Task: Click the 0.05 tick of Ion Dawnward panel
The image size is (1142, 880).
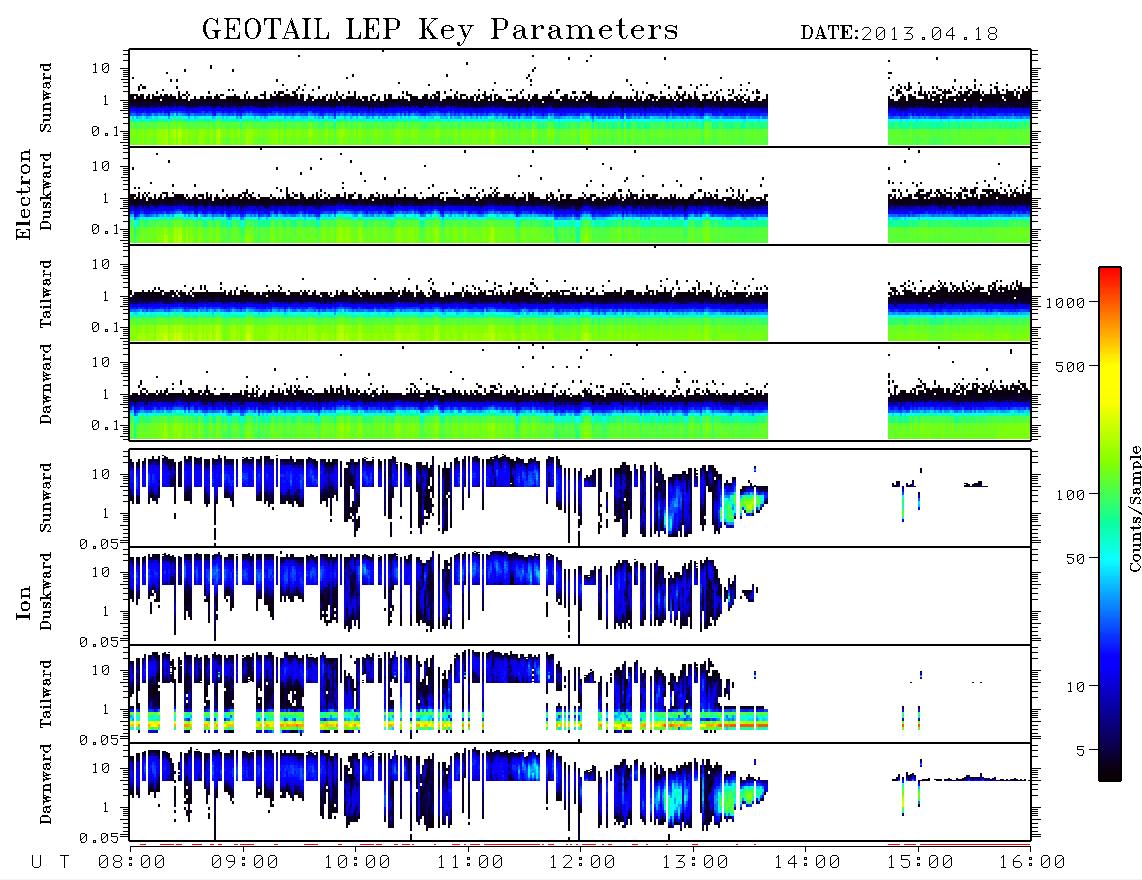Action: [x=98, y=838]
